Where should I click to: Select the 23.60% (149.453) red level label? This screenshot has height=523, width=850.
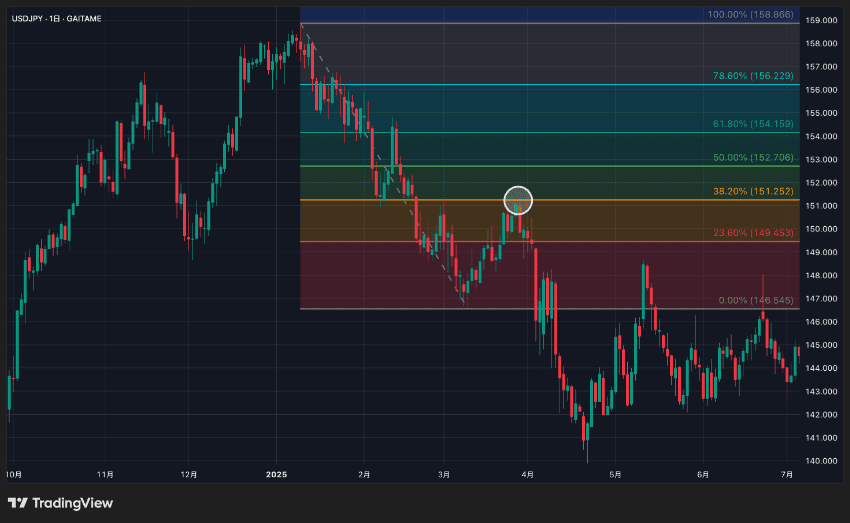pyautogui.click(x=753, y=233)
